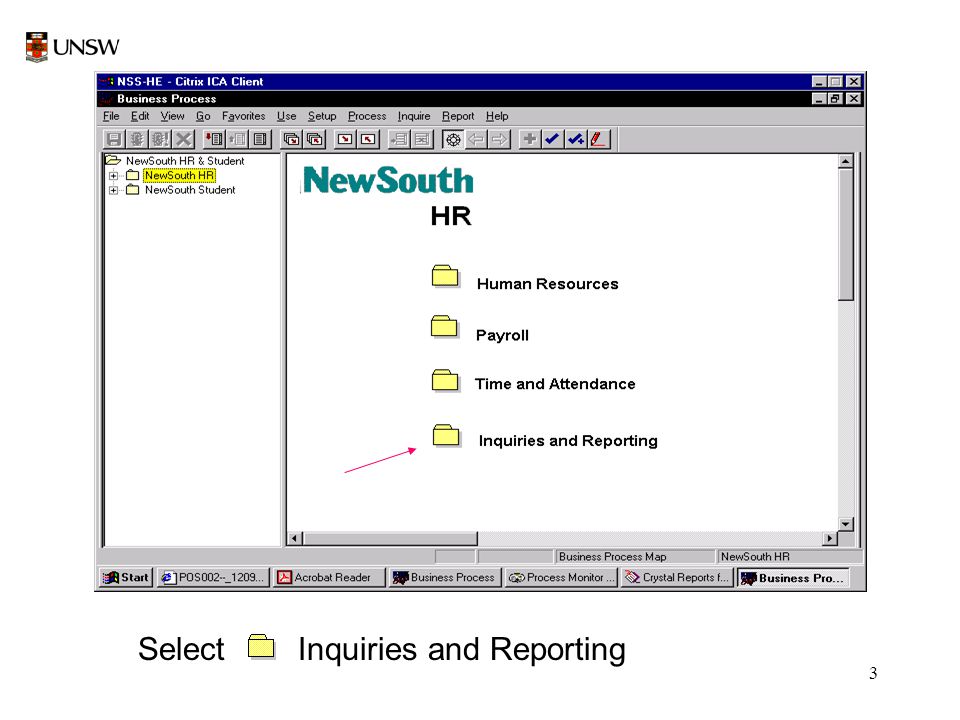Open the Use menu

[x=287, y=116]
